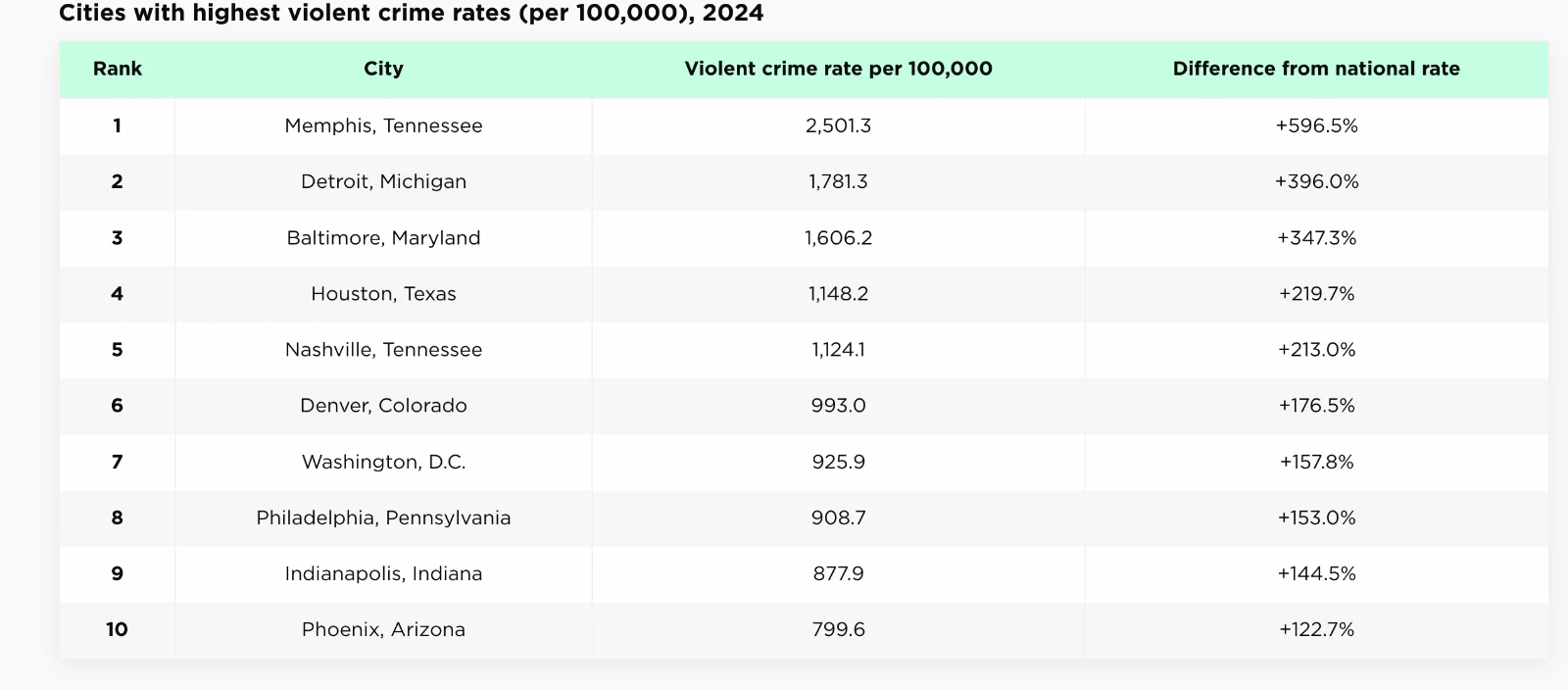
Task: Click the Difference from national rate header
Action: 1316,69
